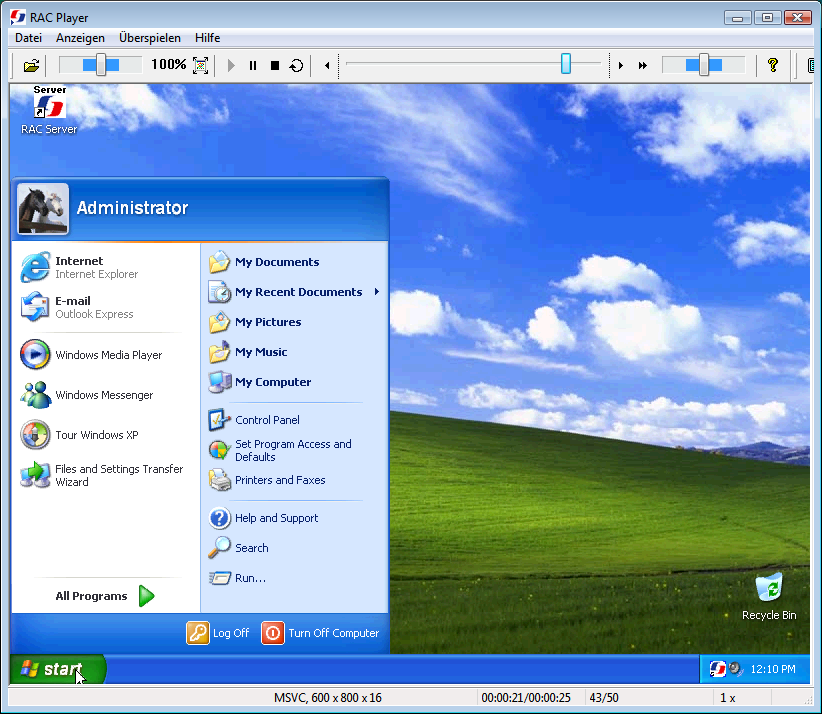Open help via the question mark icon
This screenshot has width=822, height=714.
coord(773,65)
